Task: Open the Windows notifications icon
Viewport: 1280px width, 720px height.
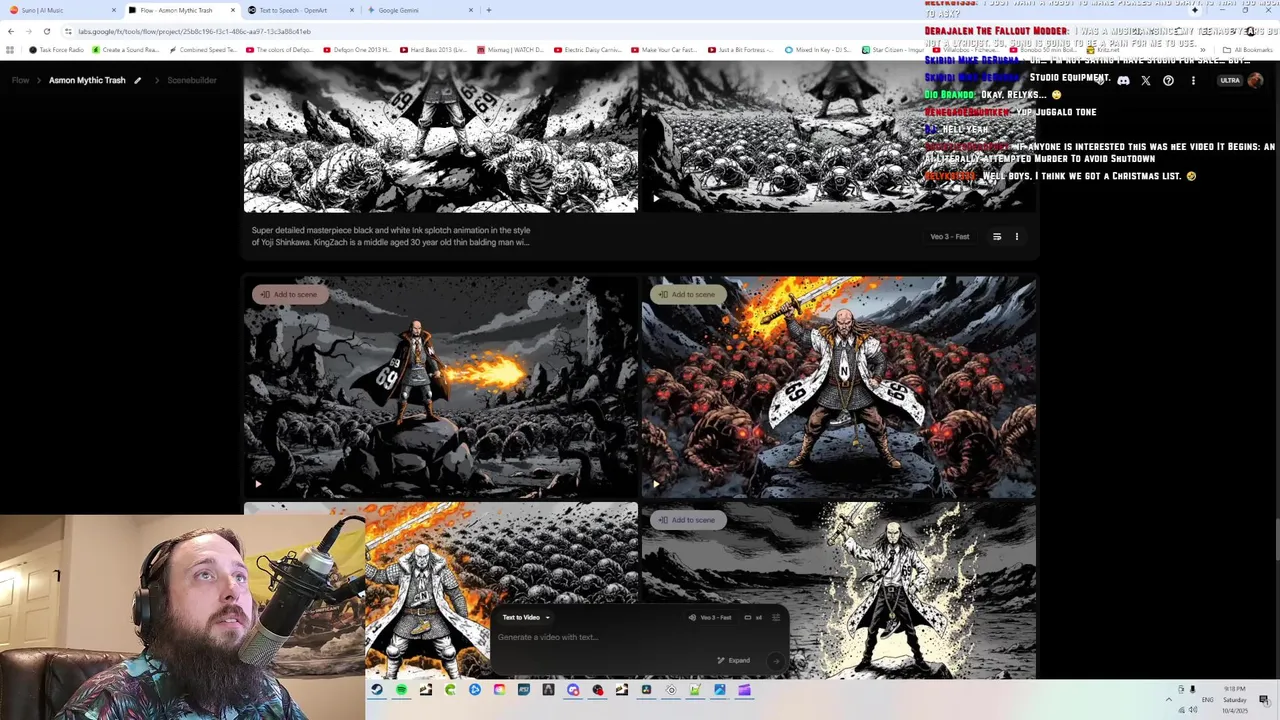Action: click(1264, 700)
